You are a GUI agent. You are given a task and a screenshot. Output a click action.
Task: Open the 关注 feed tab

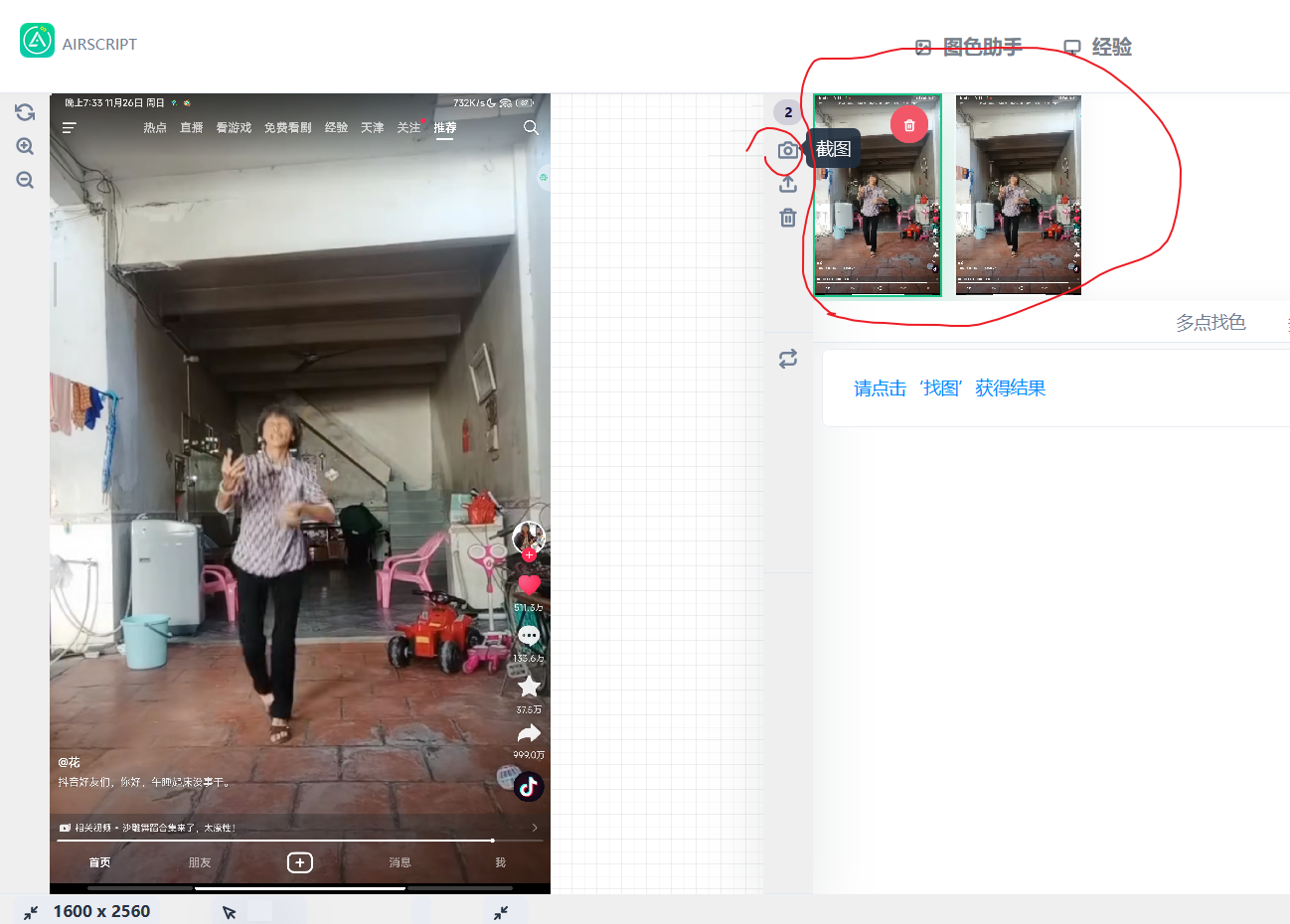[x=408, y=128]
